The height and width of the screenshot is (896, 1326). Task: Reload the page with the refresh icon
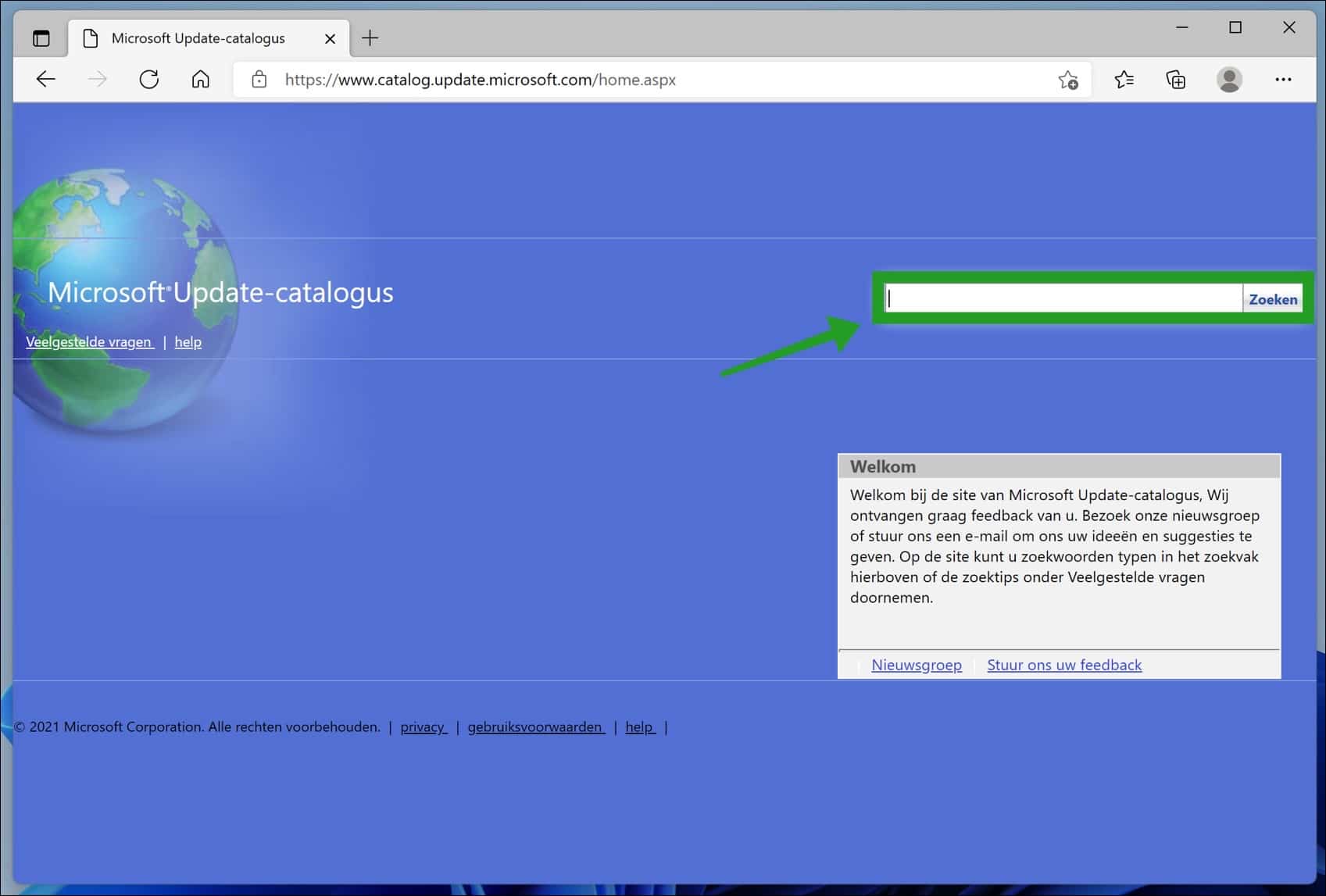point(149,79)
